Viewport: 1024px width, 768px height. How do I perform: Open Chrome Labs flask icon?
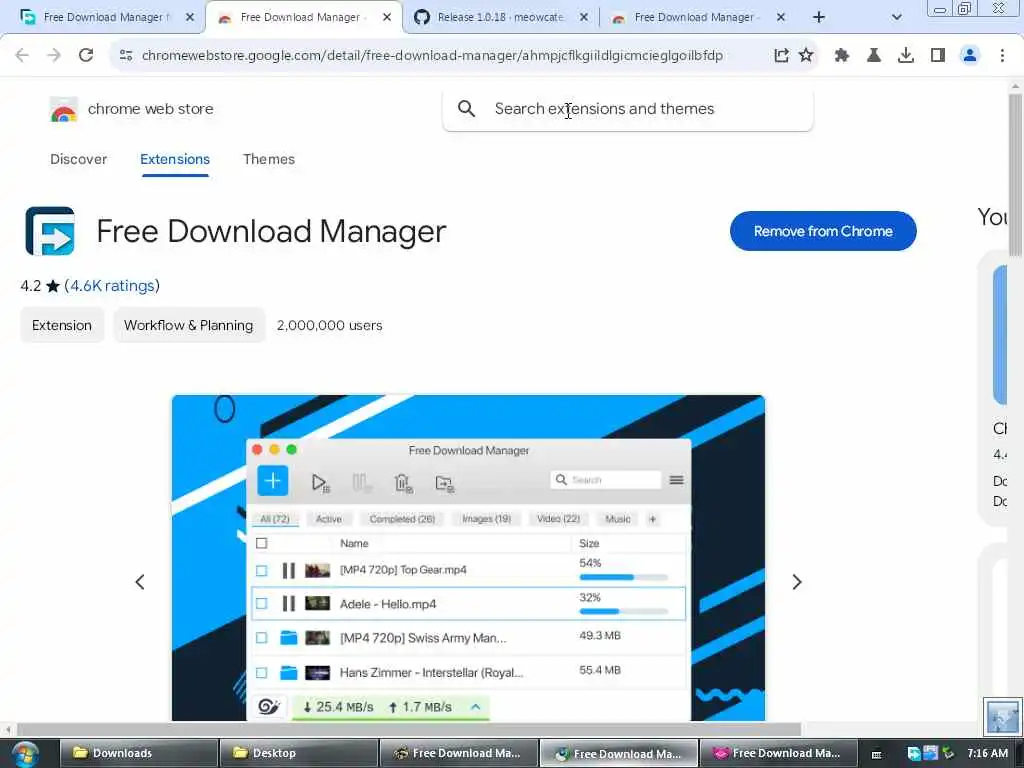point(874,56)
